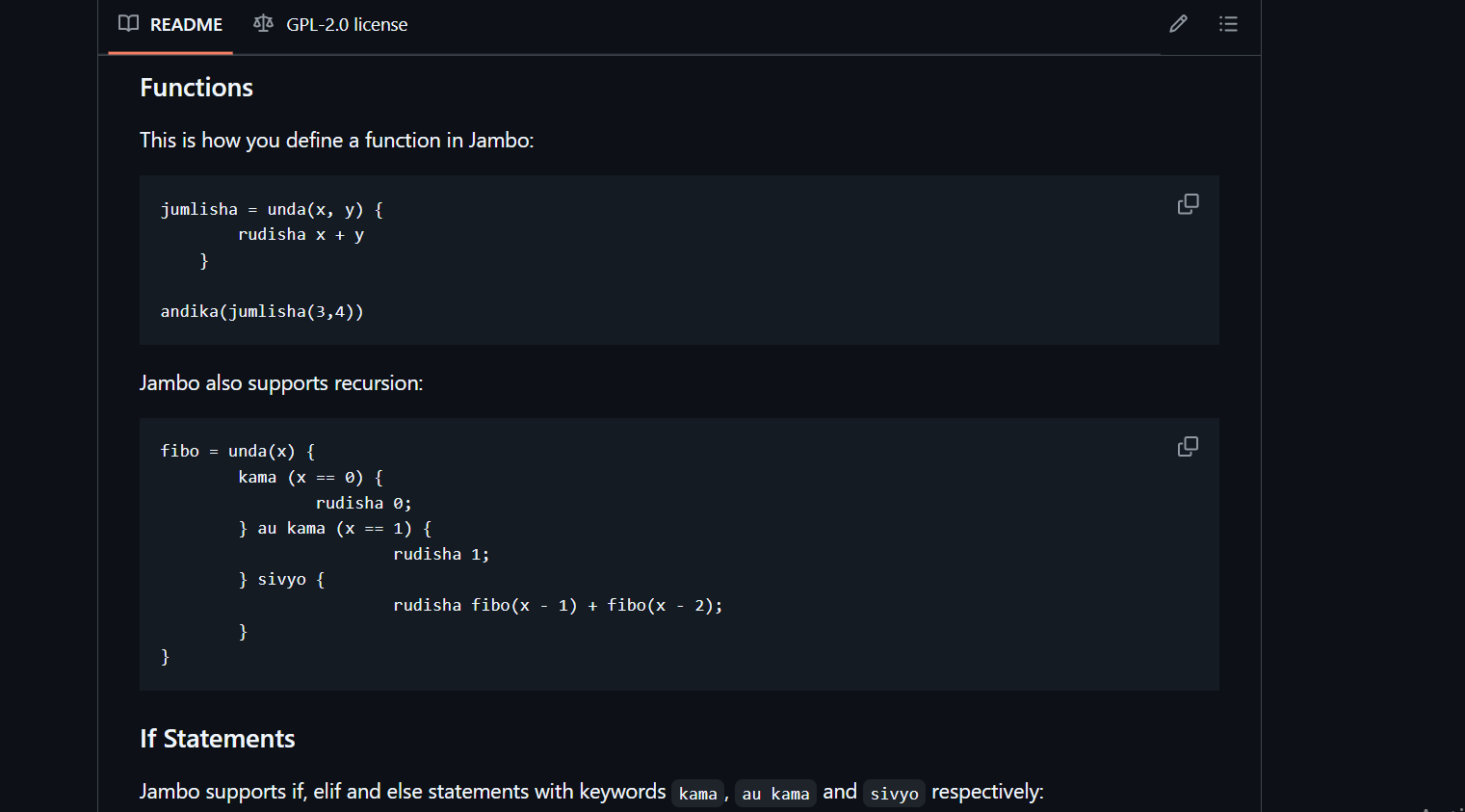Click the 'This is how you define a function' sentence
The image size is (1465, 812).
pos(336,141)
